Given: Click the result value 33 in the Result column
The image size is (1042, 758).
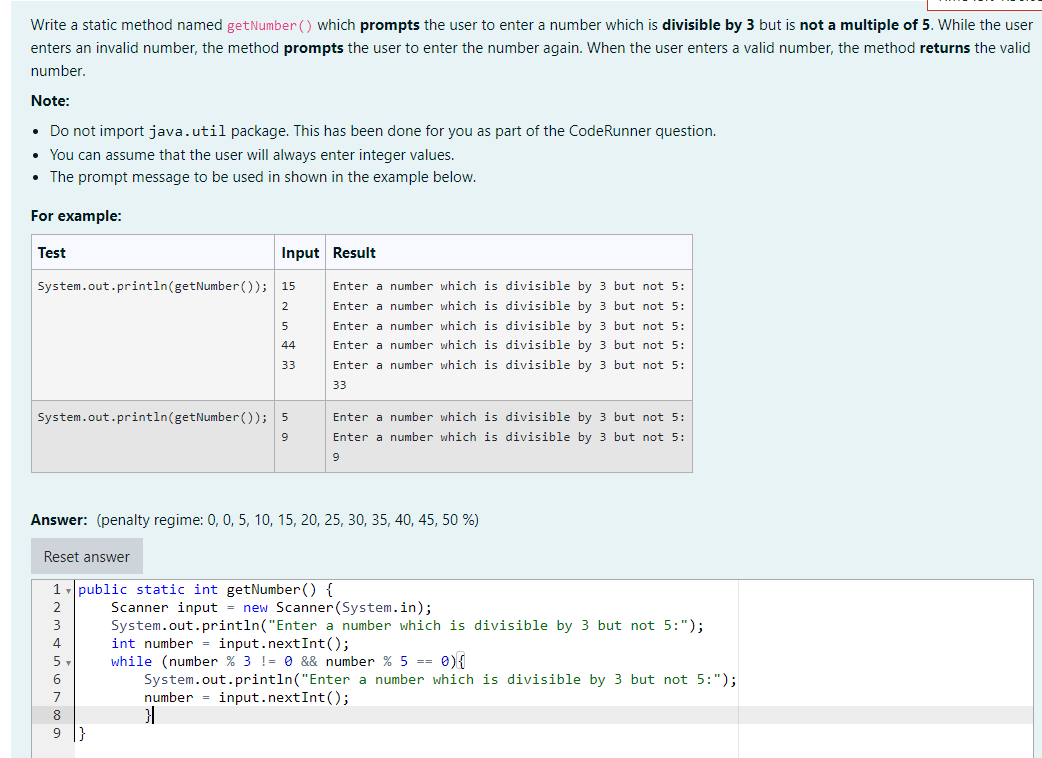Looking at the screenshot, I should (x=340, y=385).
